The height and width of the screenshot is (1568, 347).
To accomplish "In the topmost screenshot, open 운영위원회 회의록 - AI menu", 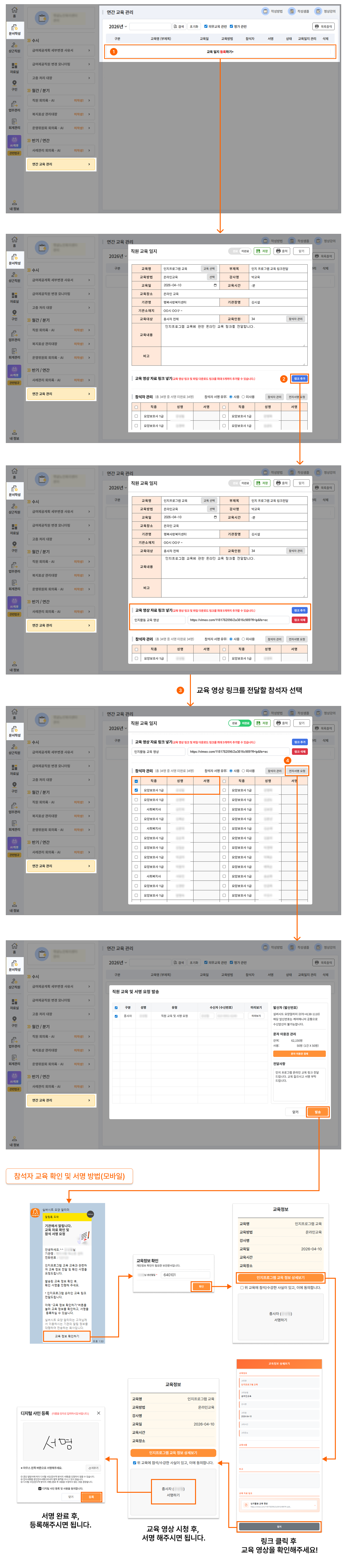I will coord(61,128).
